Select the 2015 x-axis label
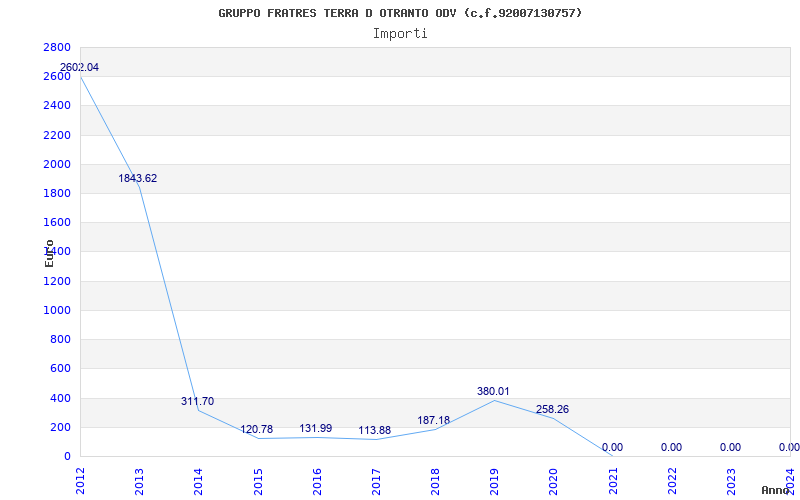 click(258, 481)
